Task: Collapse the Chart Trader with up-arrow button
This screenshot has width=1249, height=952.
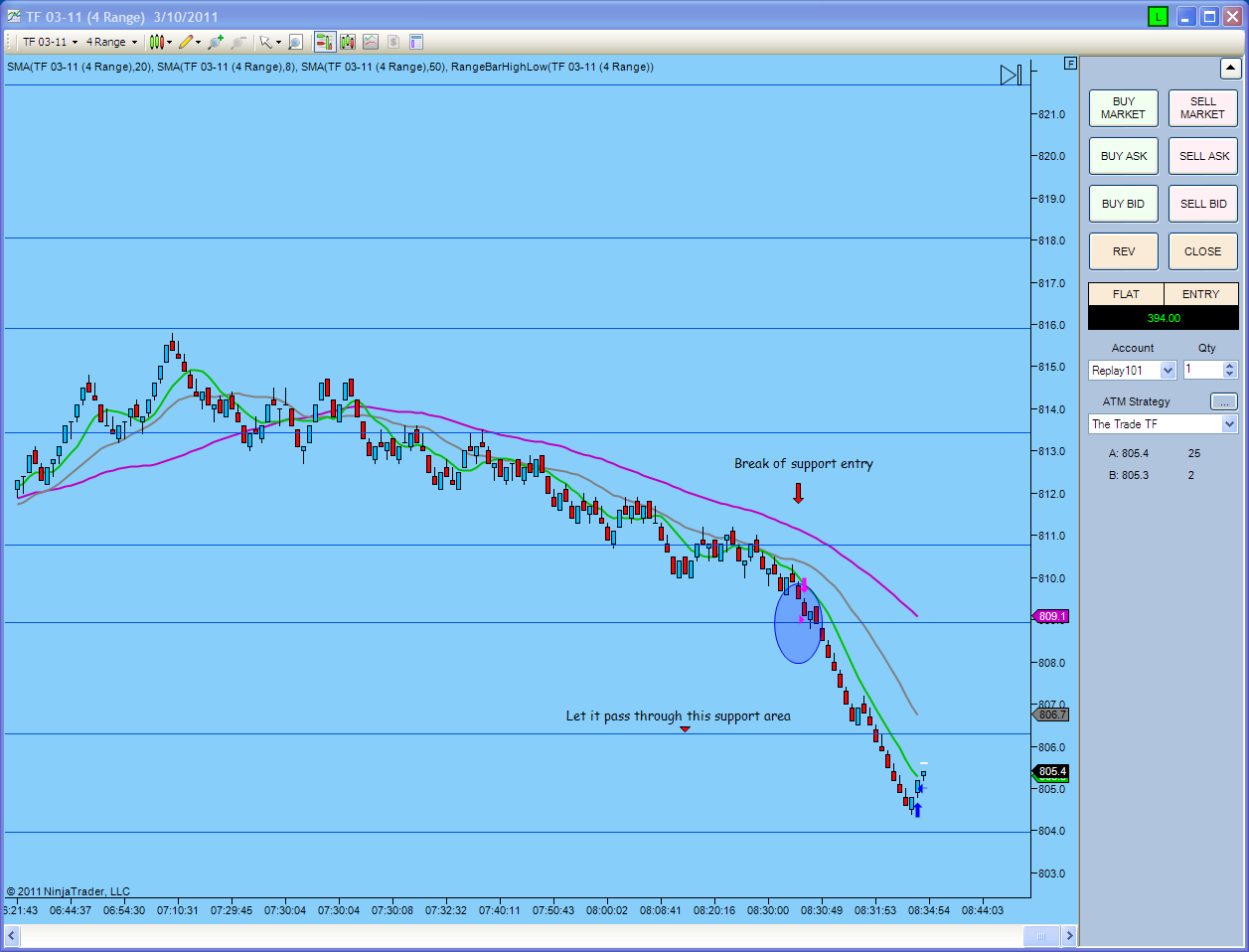Action: pos(1230,69)
